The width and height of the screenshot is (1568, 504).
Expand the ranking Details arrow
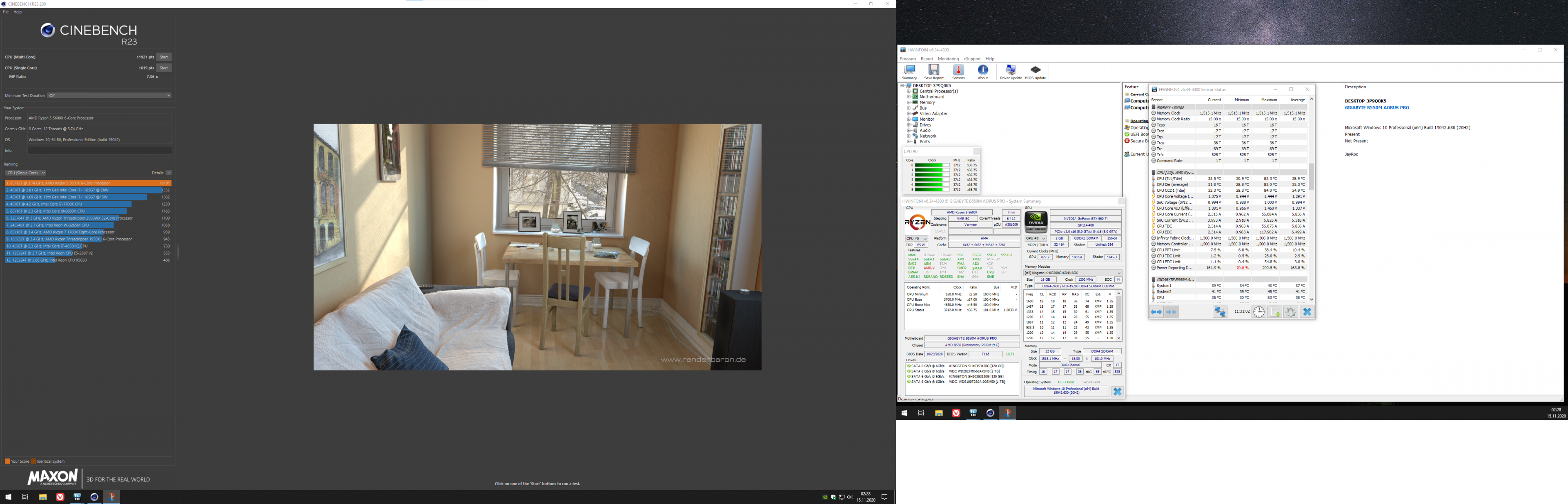coord(169,173)
